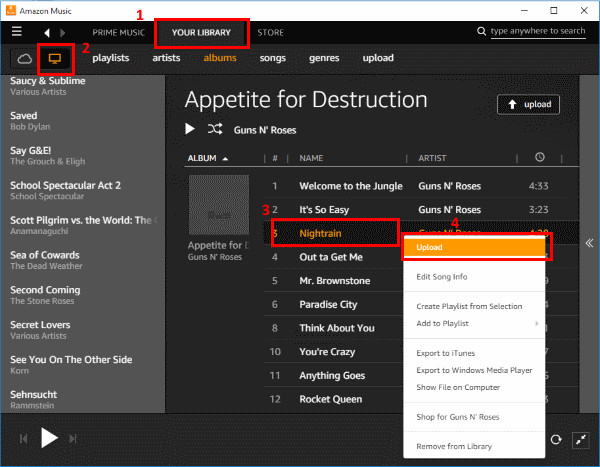Sort tracks by the duration clock column
The width and height of the screenshot is (600, 467).
coord(540,158)
